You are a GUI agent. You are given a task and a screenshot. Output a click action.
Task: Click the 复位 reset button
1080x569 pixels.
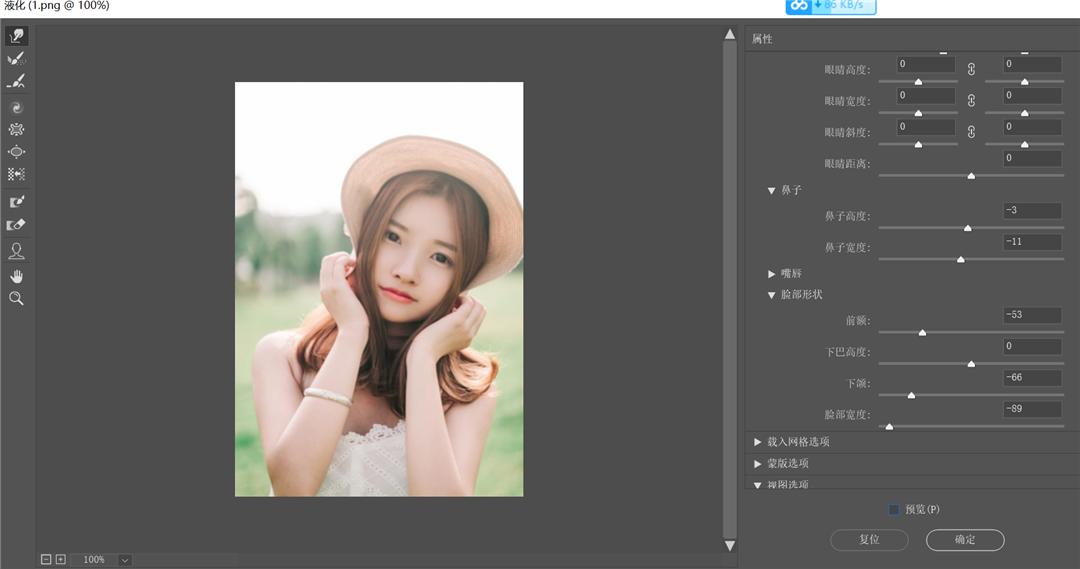tap(869, 539)
